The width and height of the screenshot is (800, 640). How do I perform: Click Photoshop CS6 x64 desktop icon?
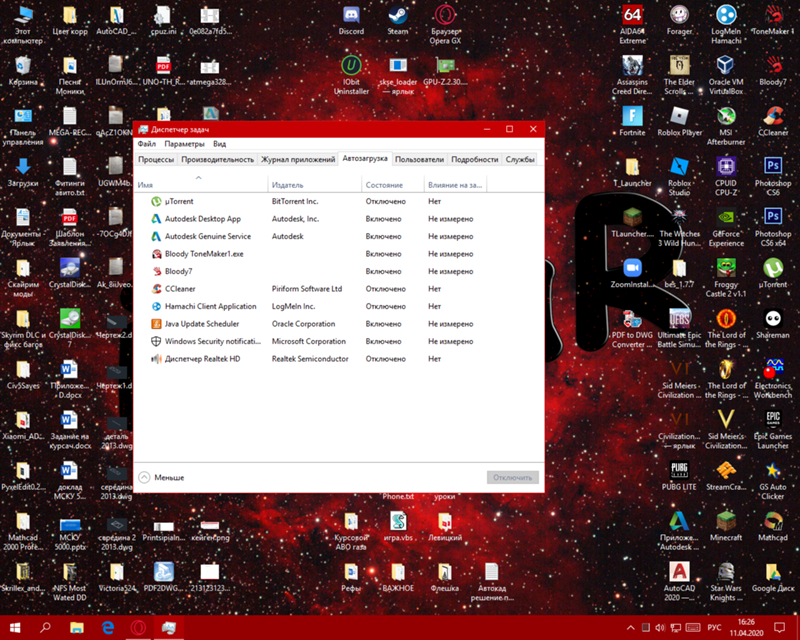pos(772,217)
